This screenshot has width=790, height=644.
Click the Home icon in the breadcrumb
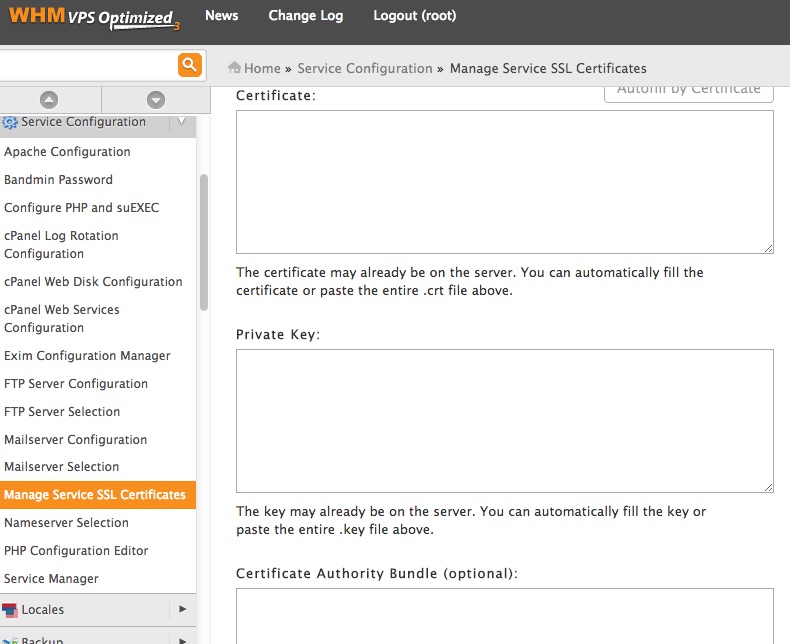click(235, 68)
